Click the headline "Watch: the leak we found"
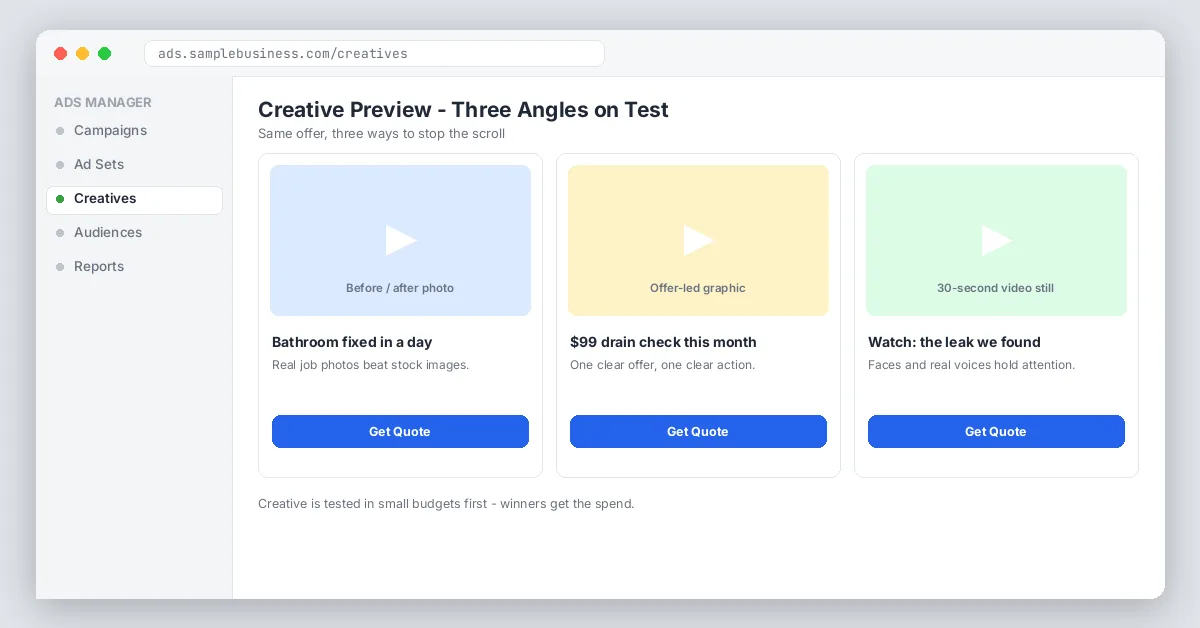This screenshot has width=1200, height=628. coord(954,342)
